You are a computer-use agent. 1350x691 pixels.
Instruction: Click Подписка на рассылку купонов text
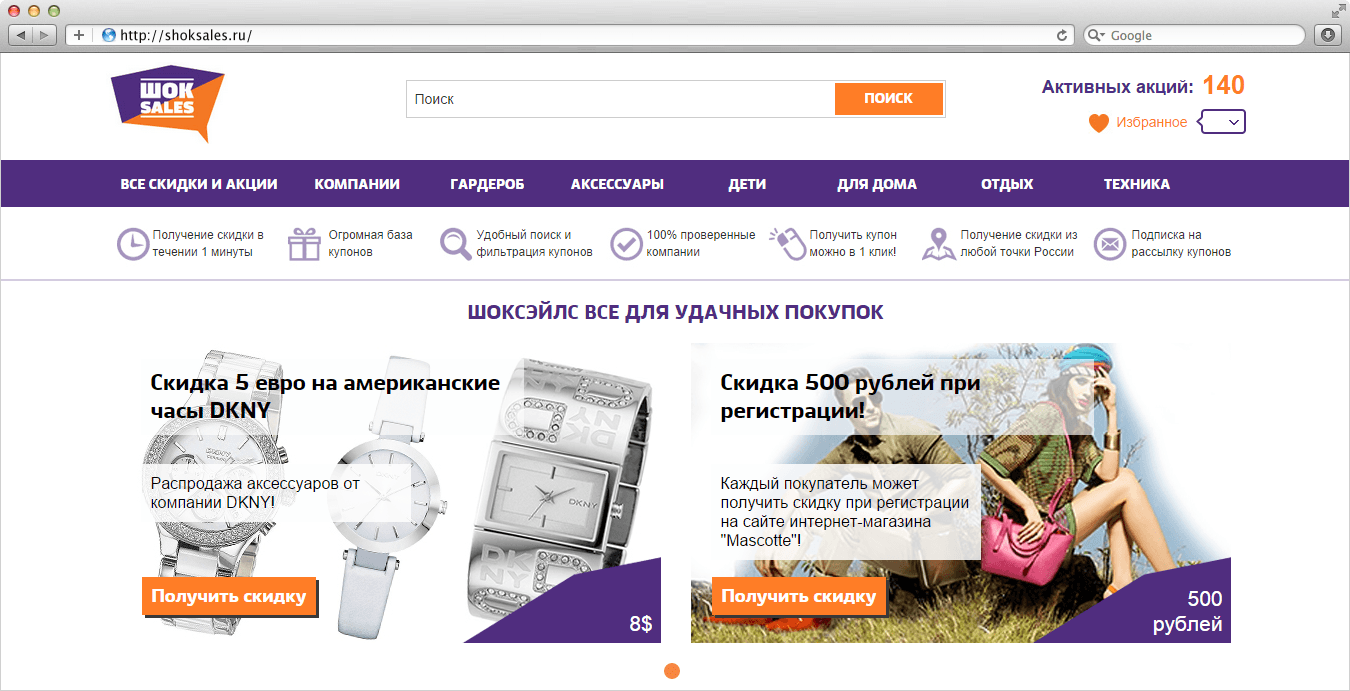[x=1181, y=243]
